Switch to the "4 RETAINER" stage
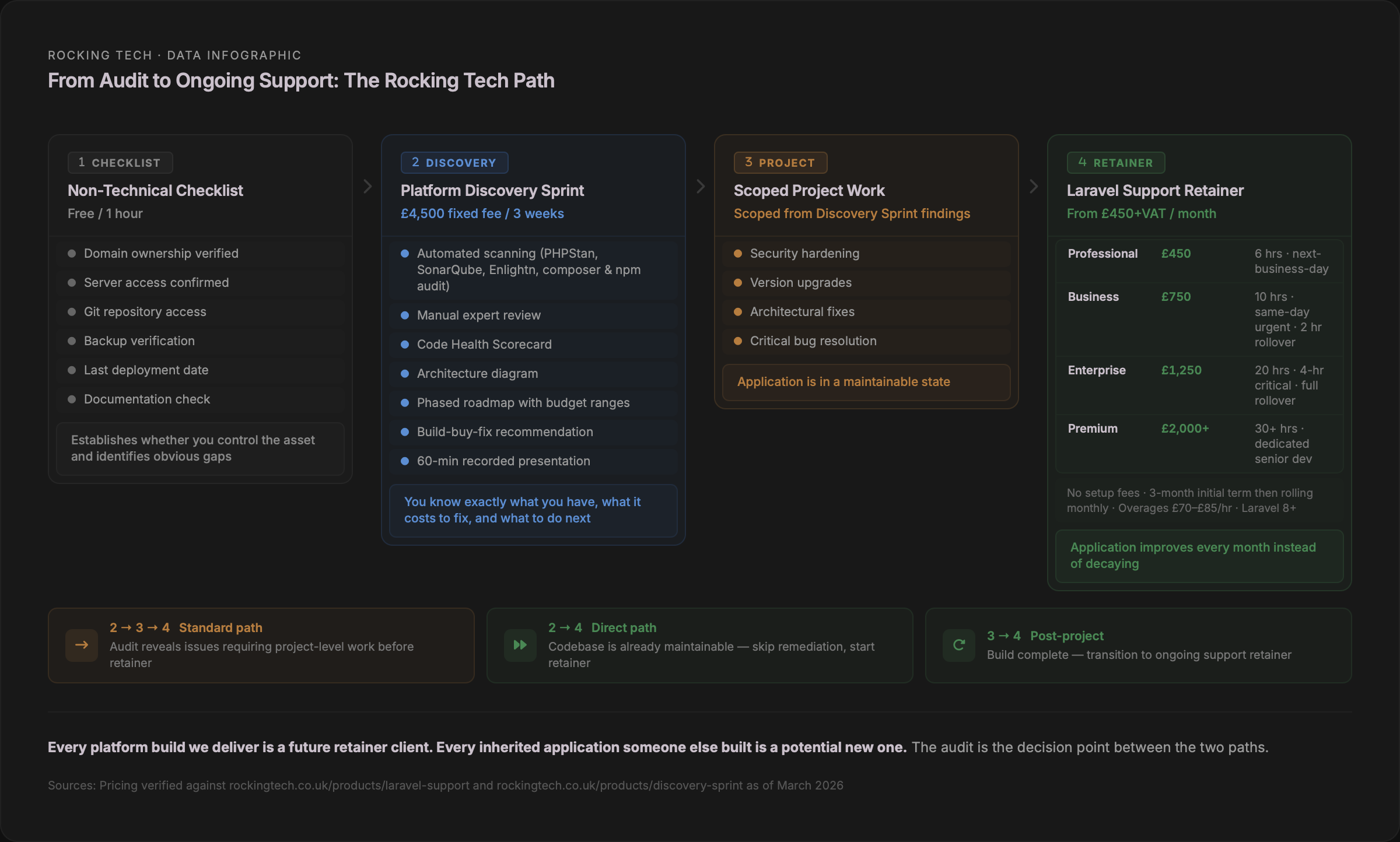 click(x=1115, y=163)
